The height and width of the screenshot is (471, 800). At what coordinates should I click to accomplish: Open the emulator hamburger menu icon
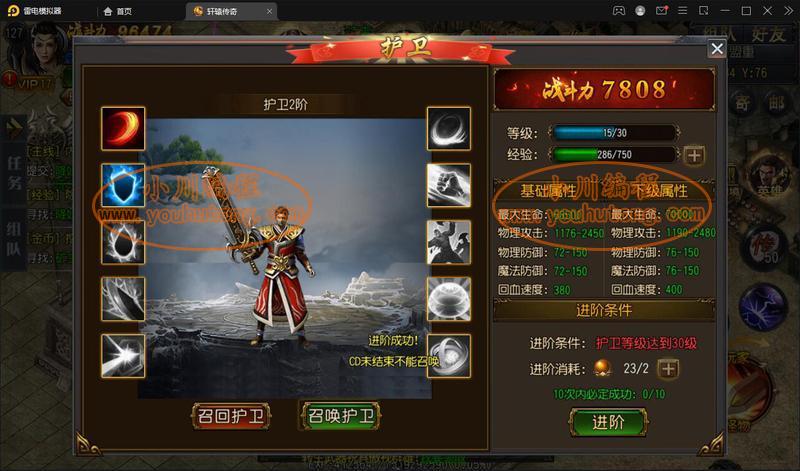[x=682, y=10]
